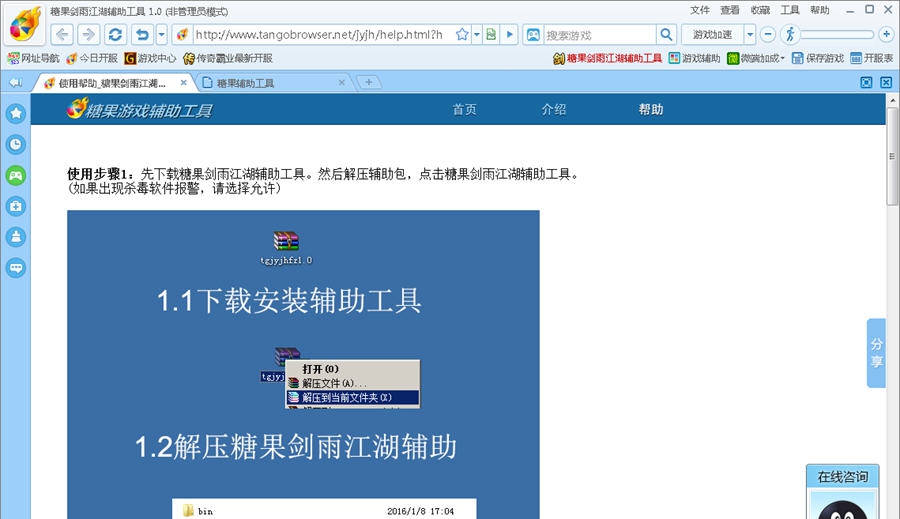Close the 糖果辅助工具 tab
Screen dimensions: 900x519
pos(342,83)
